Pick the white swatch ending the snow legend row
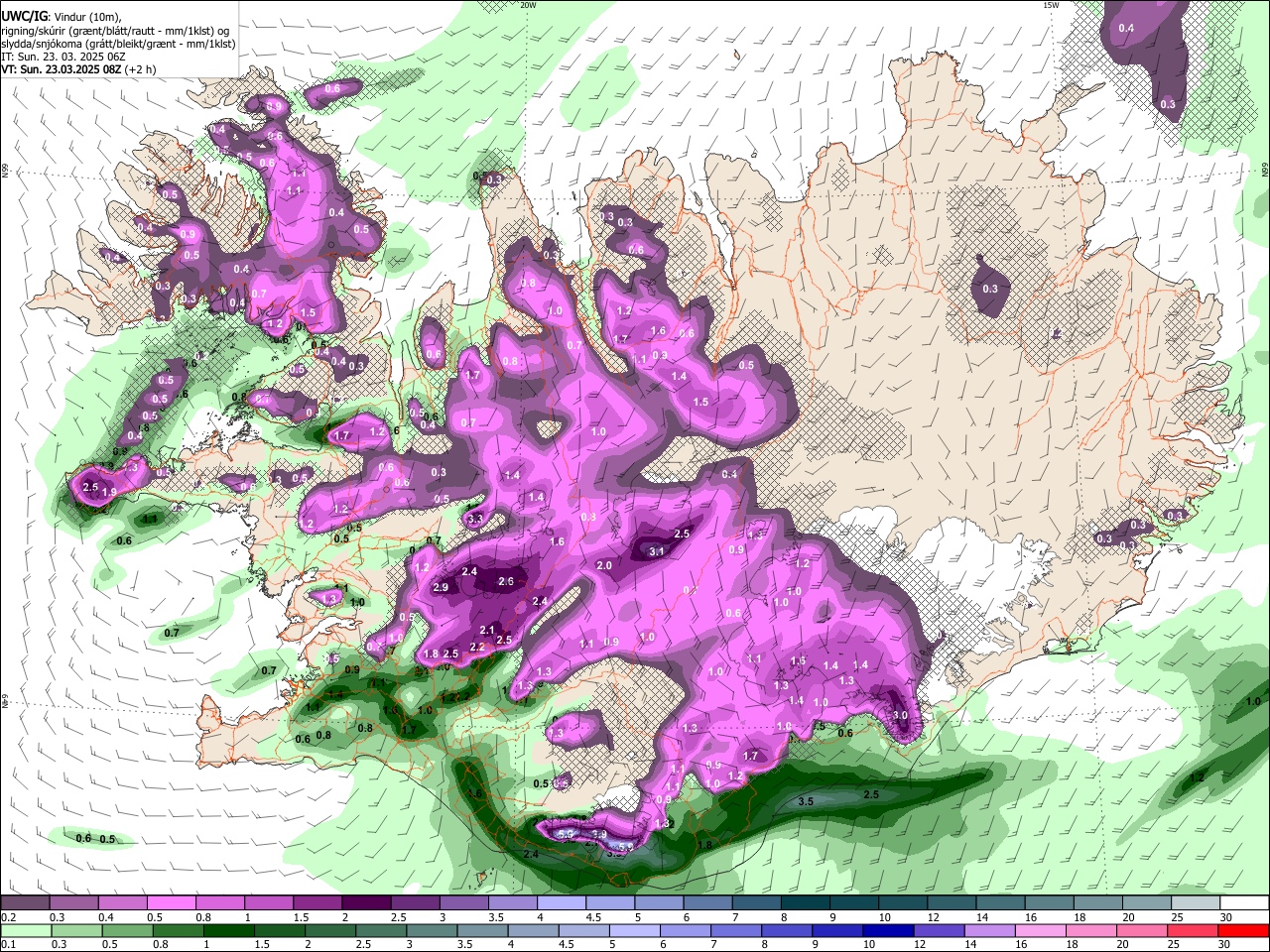This screenshot has width=1270, height=952. [x=1243, y=903]
